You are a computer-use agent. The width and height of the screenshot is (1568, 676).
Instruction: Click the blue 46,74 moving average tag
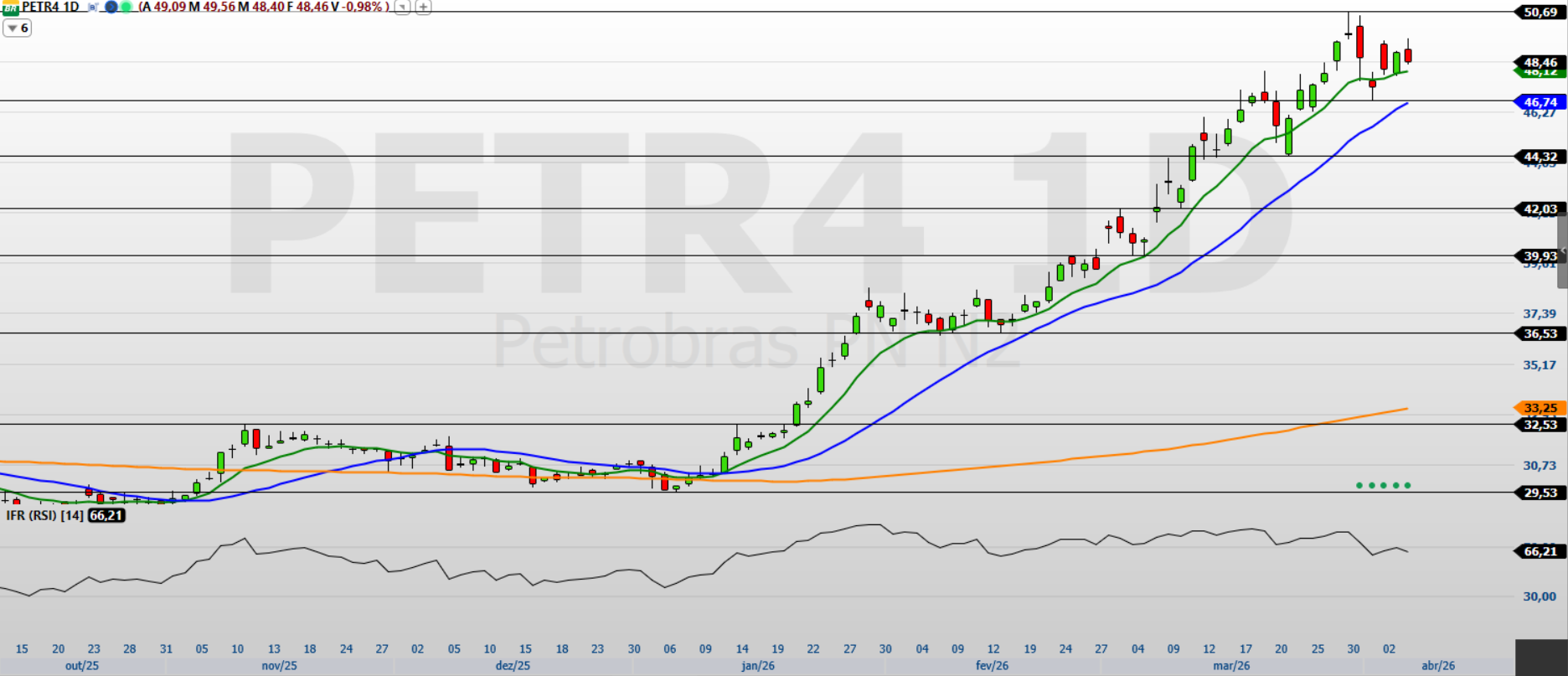[1540, 102]
